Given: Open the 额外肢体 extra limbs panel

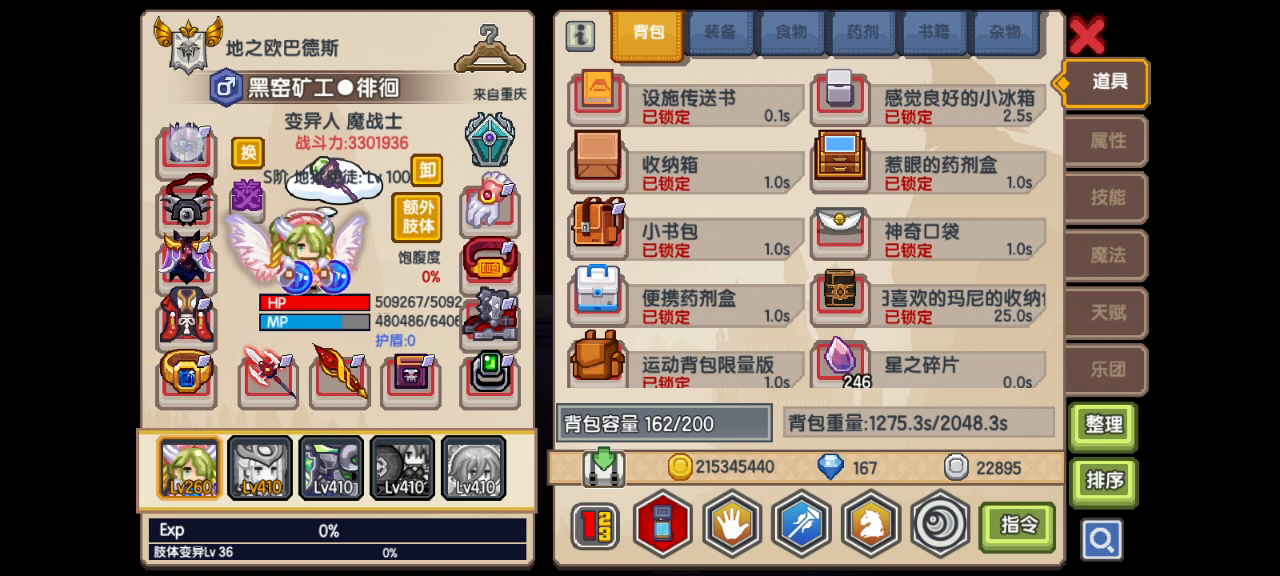Looking at the screenshot, I should [x=418, y=217].
